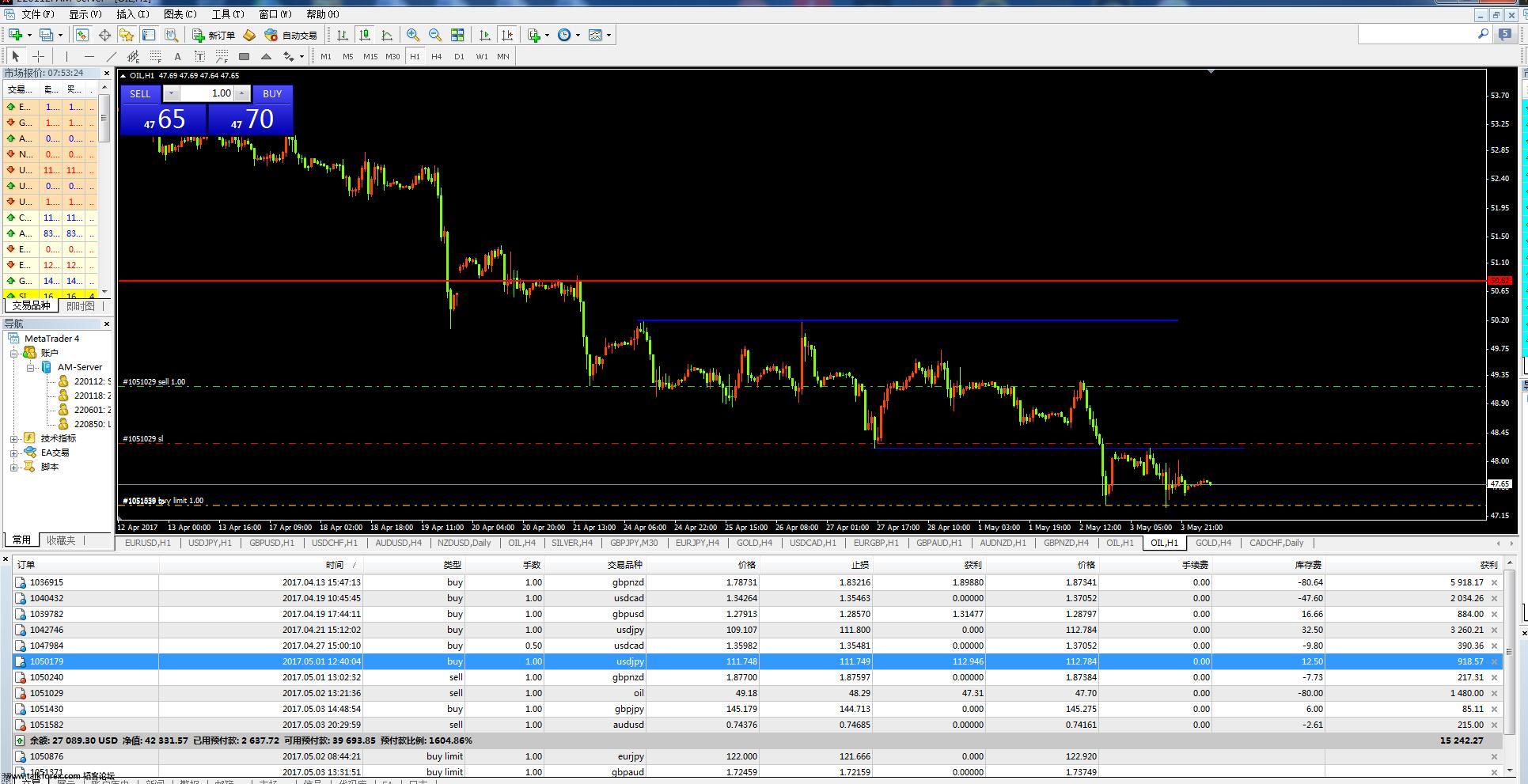This screenshot has width=1528, height=784.
Task: Select the horizontal line drawing tool
Action: pos(89,56)
